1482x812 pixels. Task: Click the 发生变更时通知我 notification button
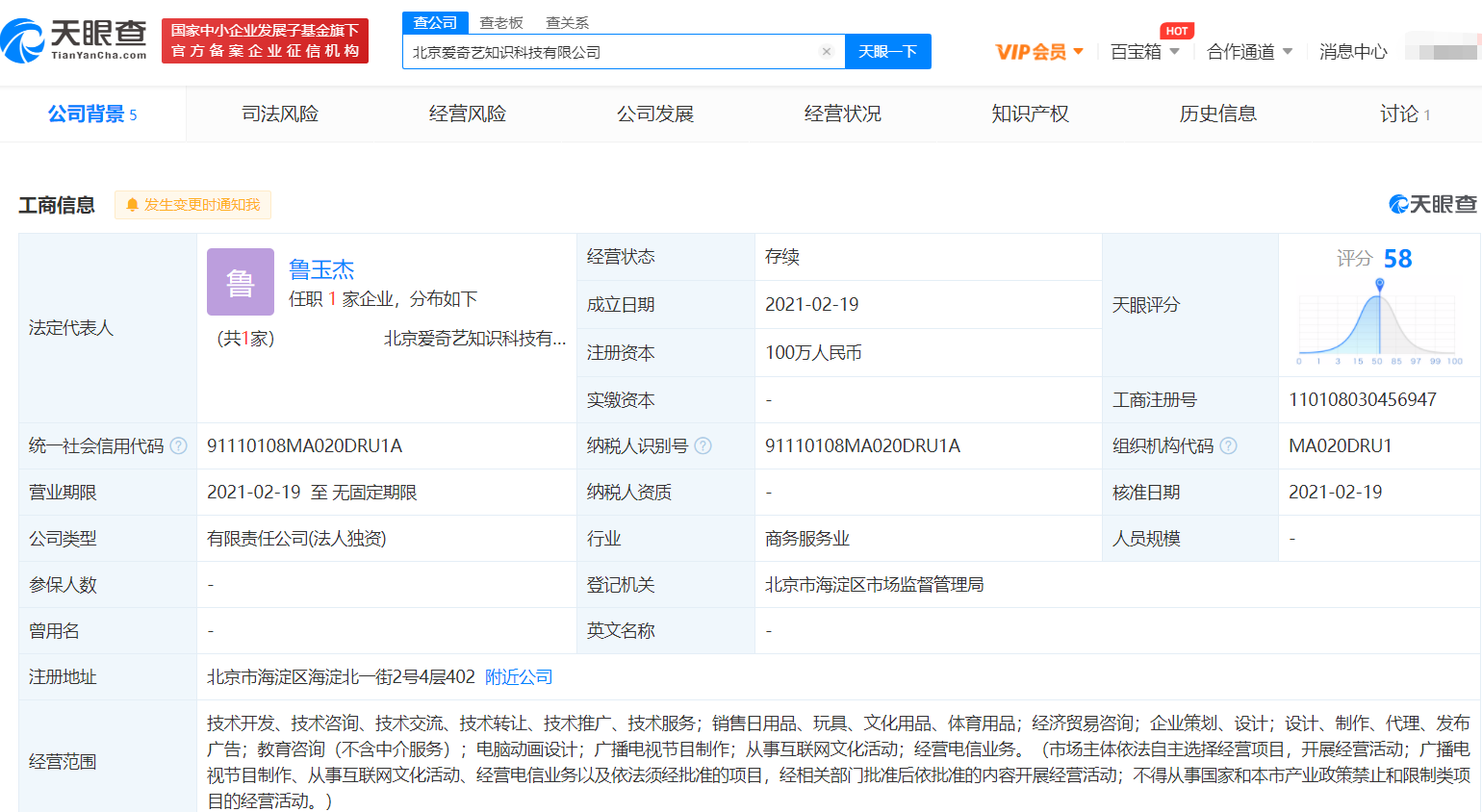pos(192,205)
